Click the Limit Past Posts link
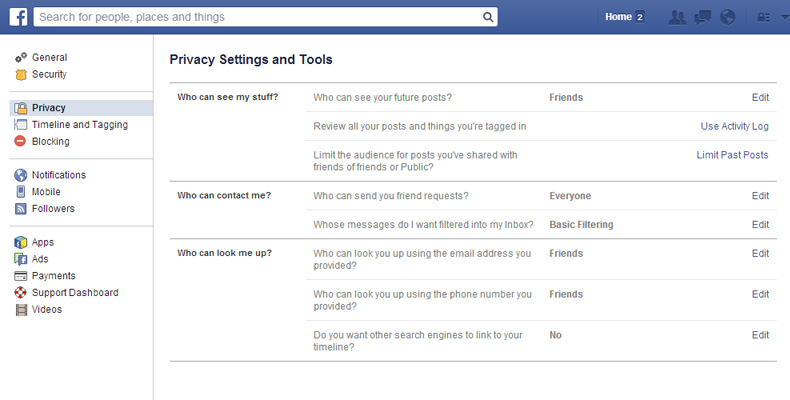Viewport: 790px width, 400px height. [x=733, y=155]
